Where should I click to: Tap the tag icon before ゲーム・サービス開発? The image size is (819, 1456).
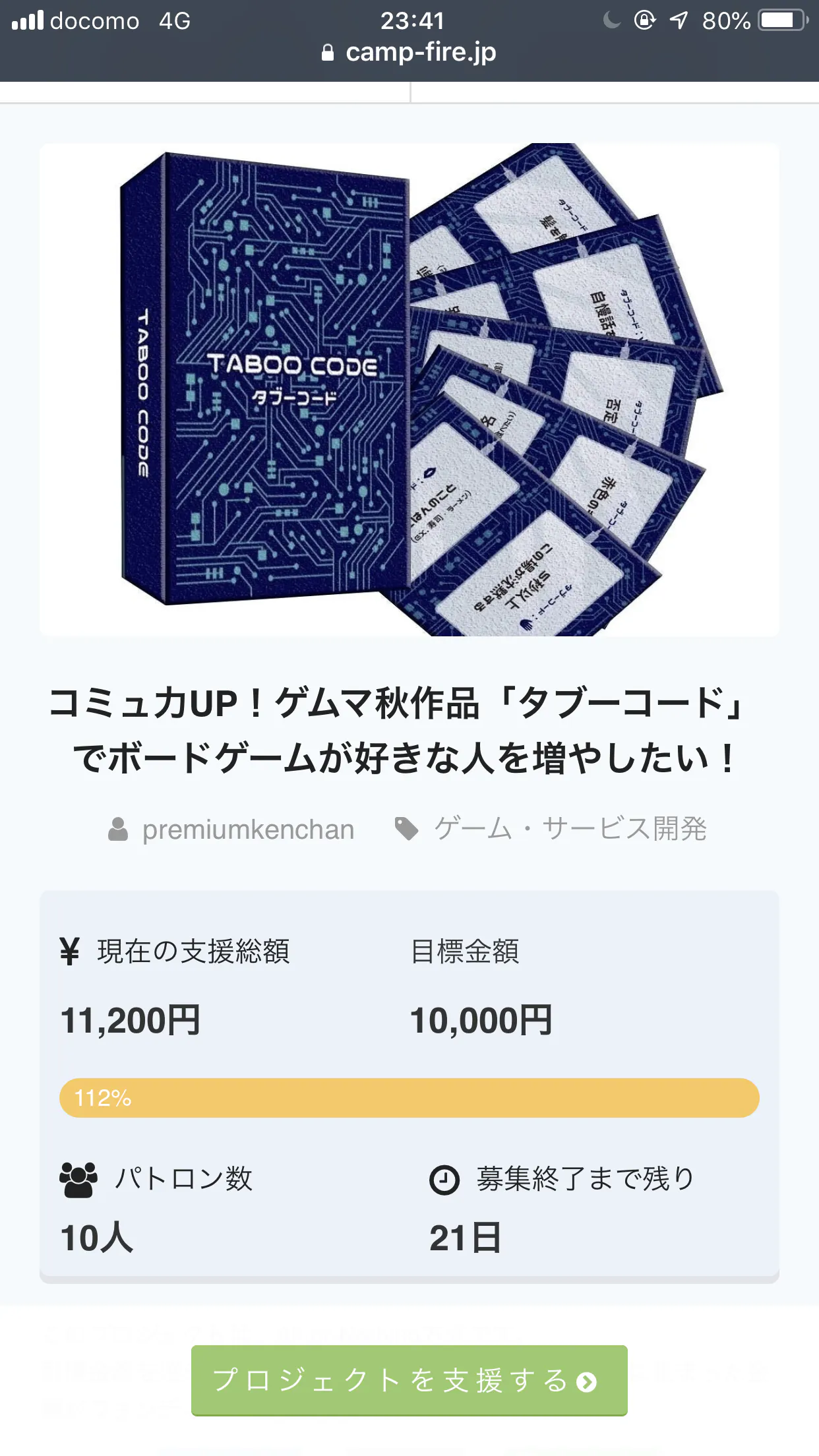tap(406, 829)
